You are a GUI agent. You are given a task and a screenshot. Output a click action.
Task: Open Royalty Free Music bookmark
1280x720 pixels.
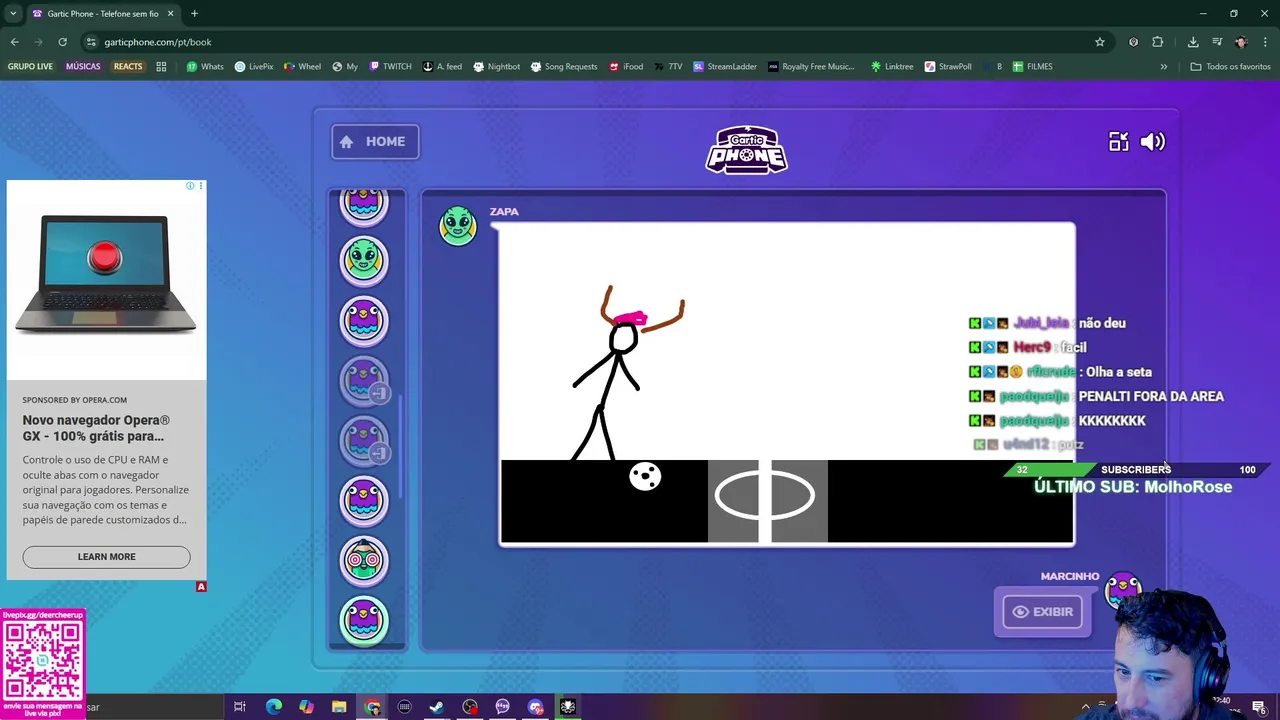[811, 67]
